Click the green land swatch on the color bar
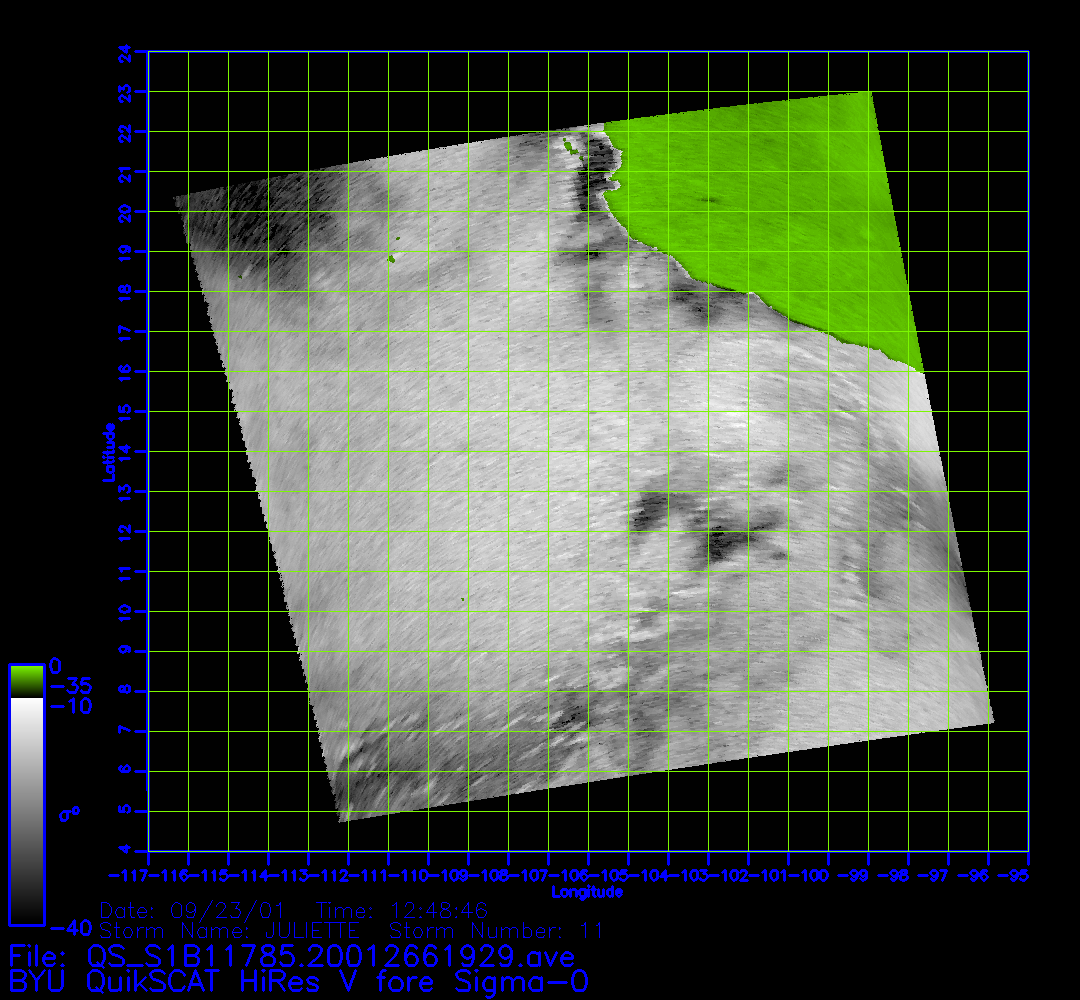 26,681
